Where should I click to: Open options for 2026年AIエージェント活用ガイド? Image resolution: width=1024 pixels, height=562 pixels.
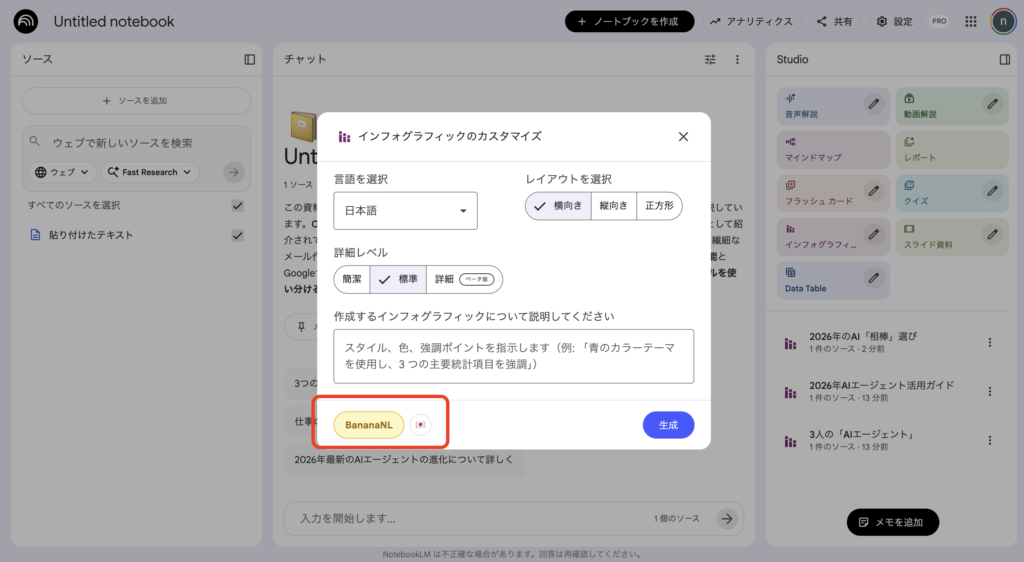pos(990,391)
